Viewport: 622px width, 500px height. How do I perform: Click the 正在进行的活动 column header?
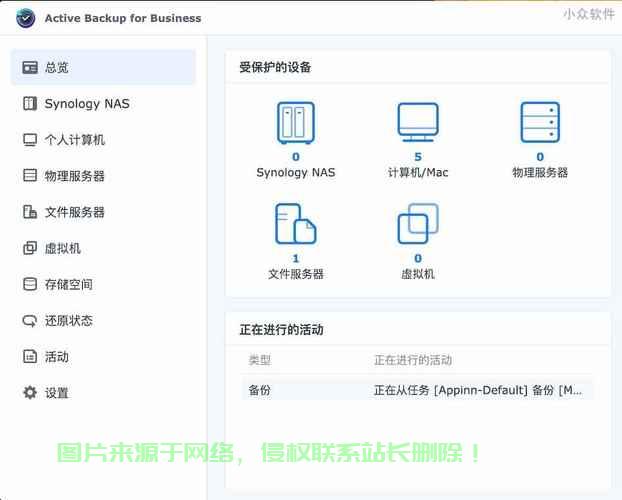413,360
